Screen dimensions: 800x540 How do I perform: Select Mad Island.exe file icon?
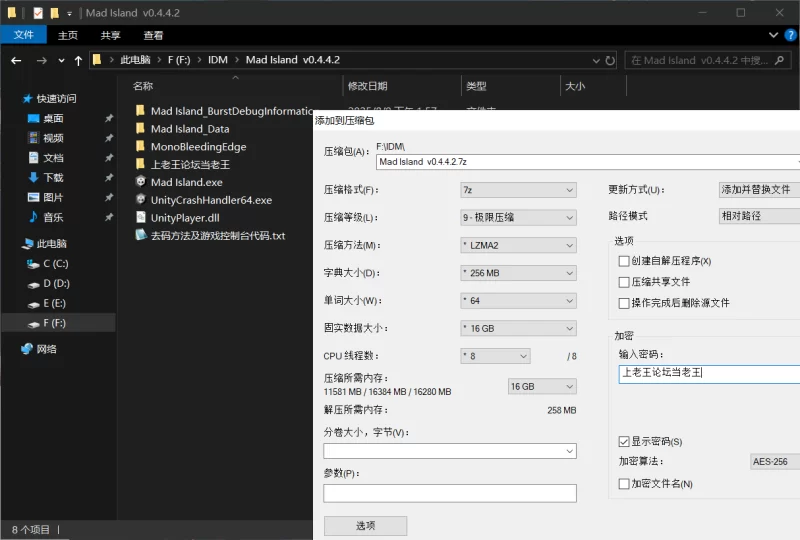coord(141,182)
